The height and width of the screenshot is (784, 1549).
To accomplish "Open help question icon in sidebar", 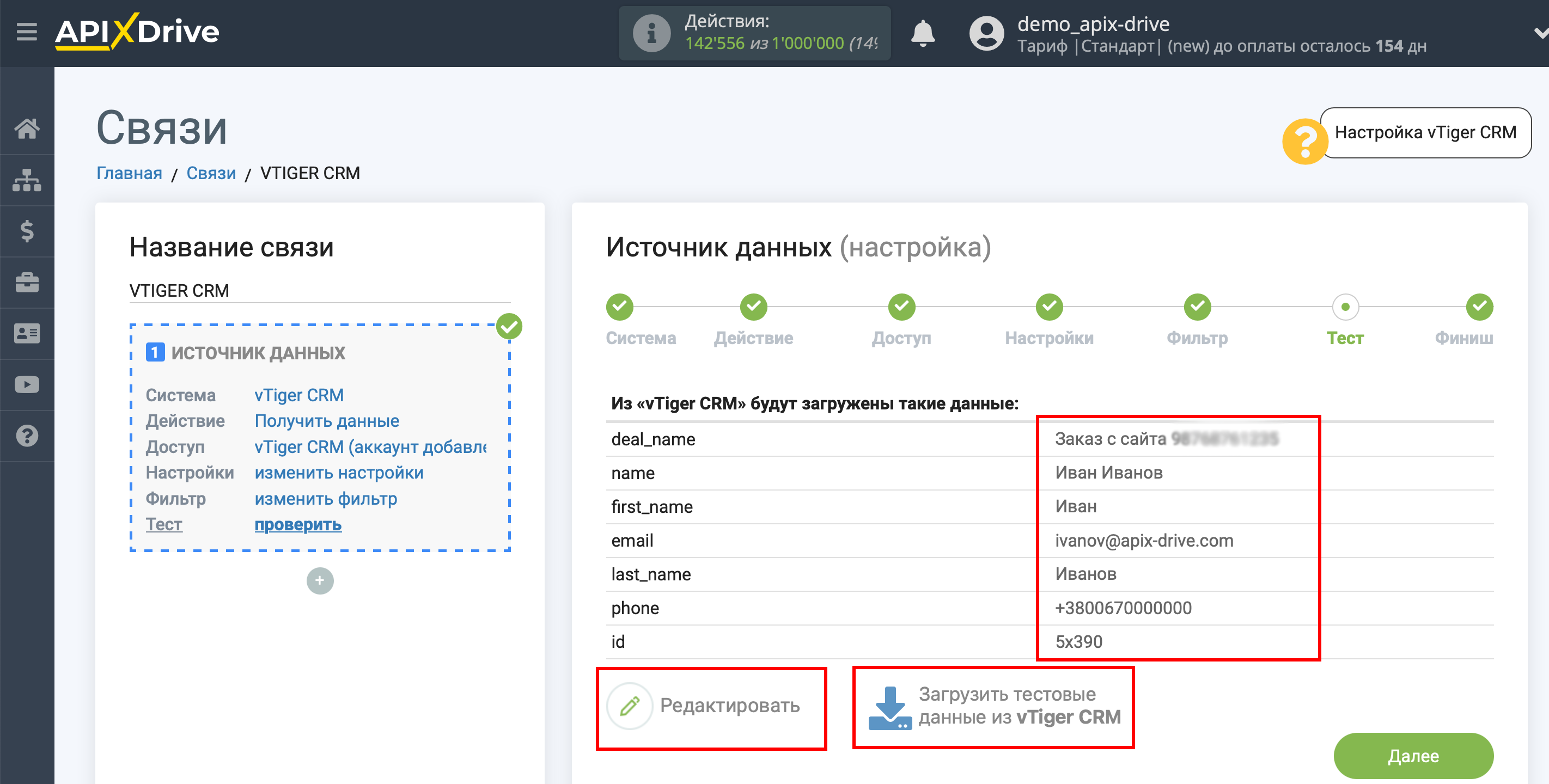I will coord(27,436).
